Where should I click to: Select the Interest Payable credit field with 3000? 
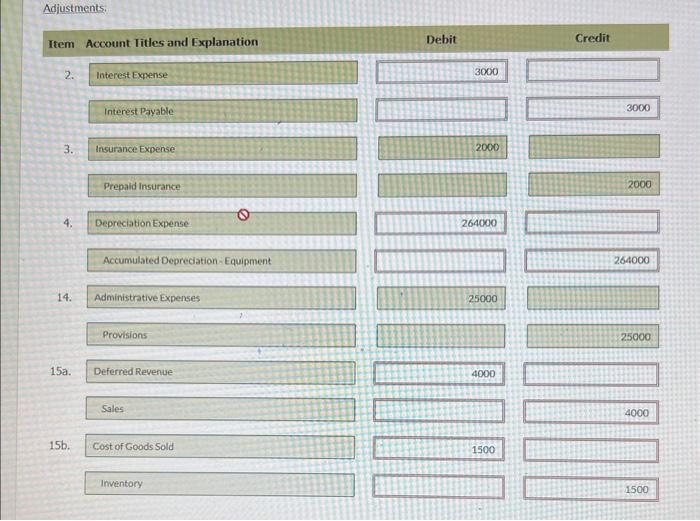[x=593, y=108]
